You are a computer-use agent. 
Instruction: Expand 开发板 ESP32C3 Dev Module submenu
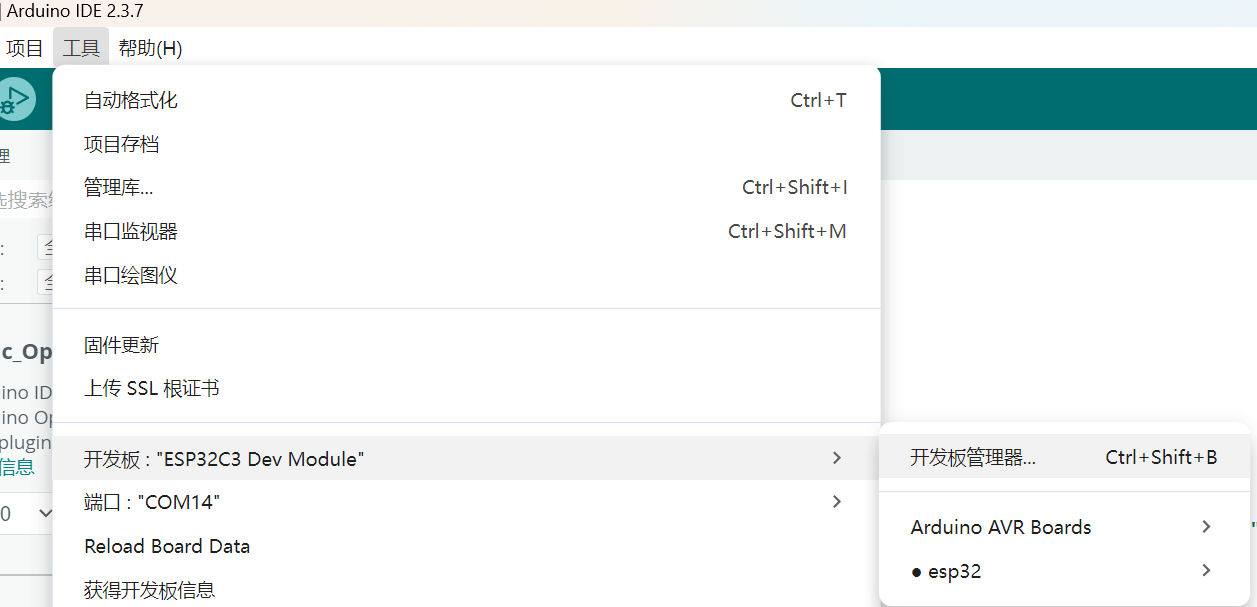click(466, 458)
